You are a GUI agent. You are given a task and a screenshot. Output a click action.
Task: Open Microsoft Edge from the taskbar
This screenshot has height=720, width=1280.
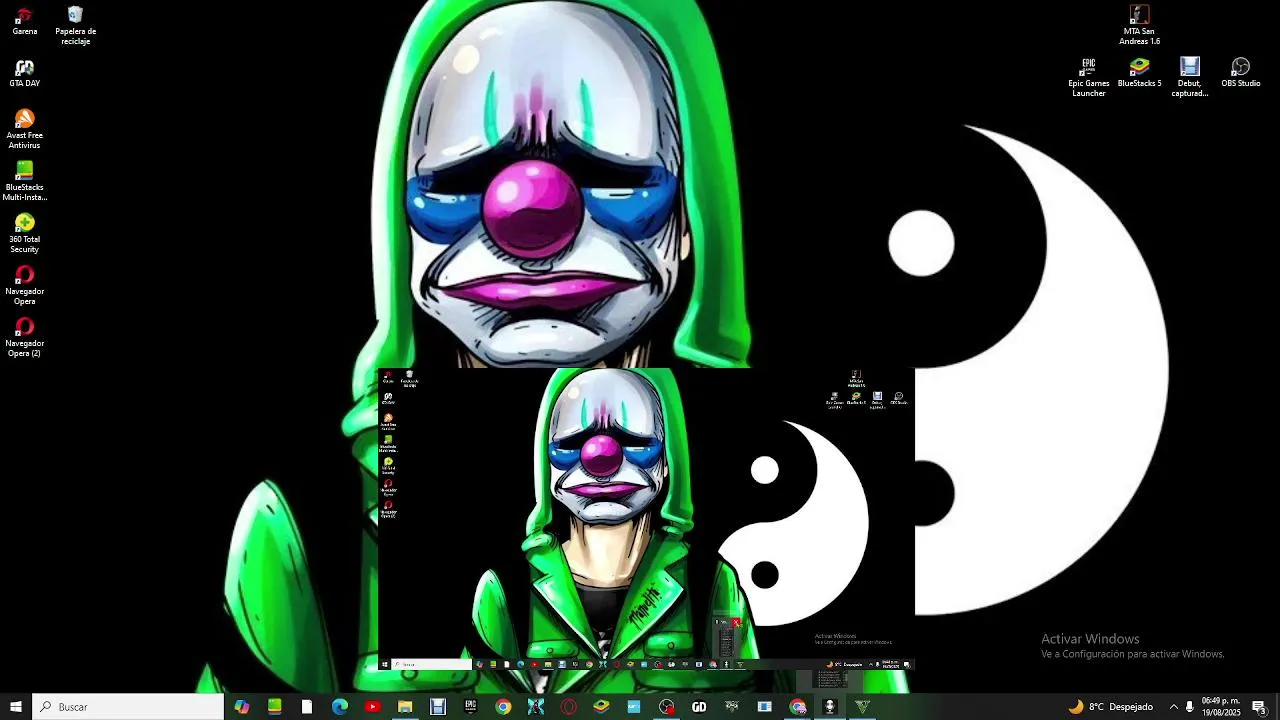click(x=340, y=707)
